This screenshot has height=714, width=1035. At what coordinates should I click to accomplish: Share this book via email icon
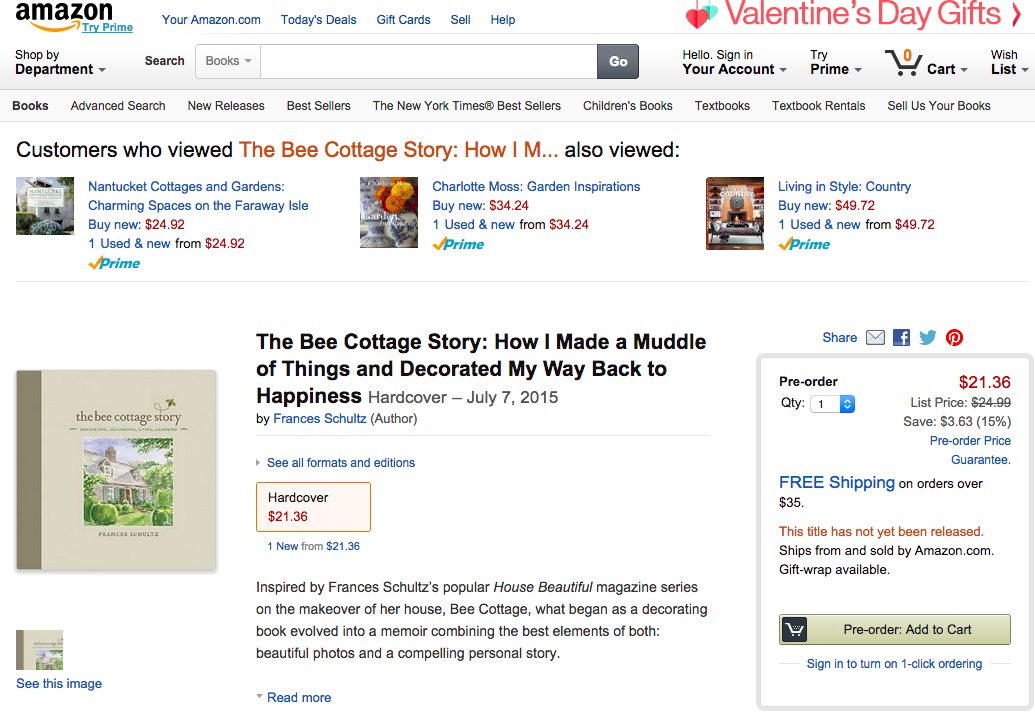[875, 338]
